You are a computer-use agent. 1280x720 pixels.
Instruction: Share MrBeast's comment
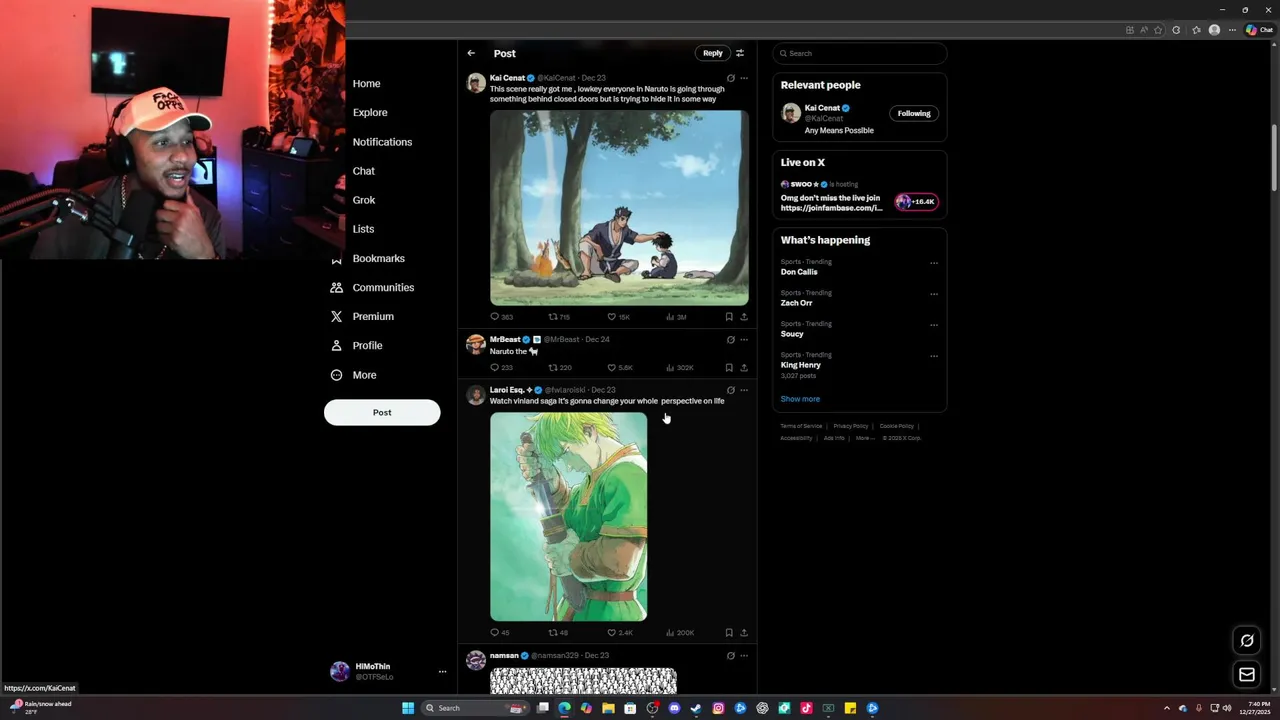pos(744,368)
